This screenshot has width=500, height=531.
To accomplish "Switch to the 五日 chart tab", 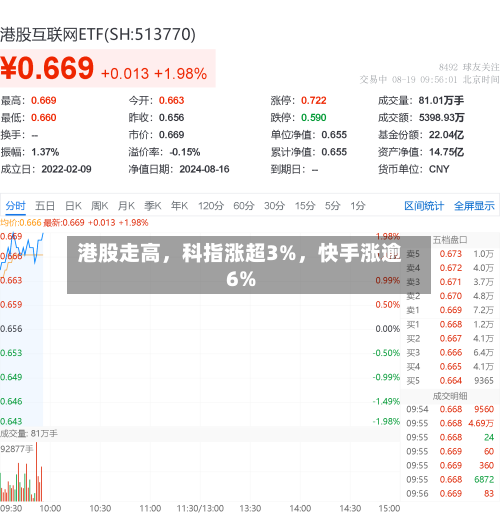I will [x=45, y=206].
